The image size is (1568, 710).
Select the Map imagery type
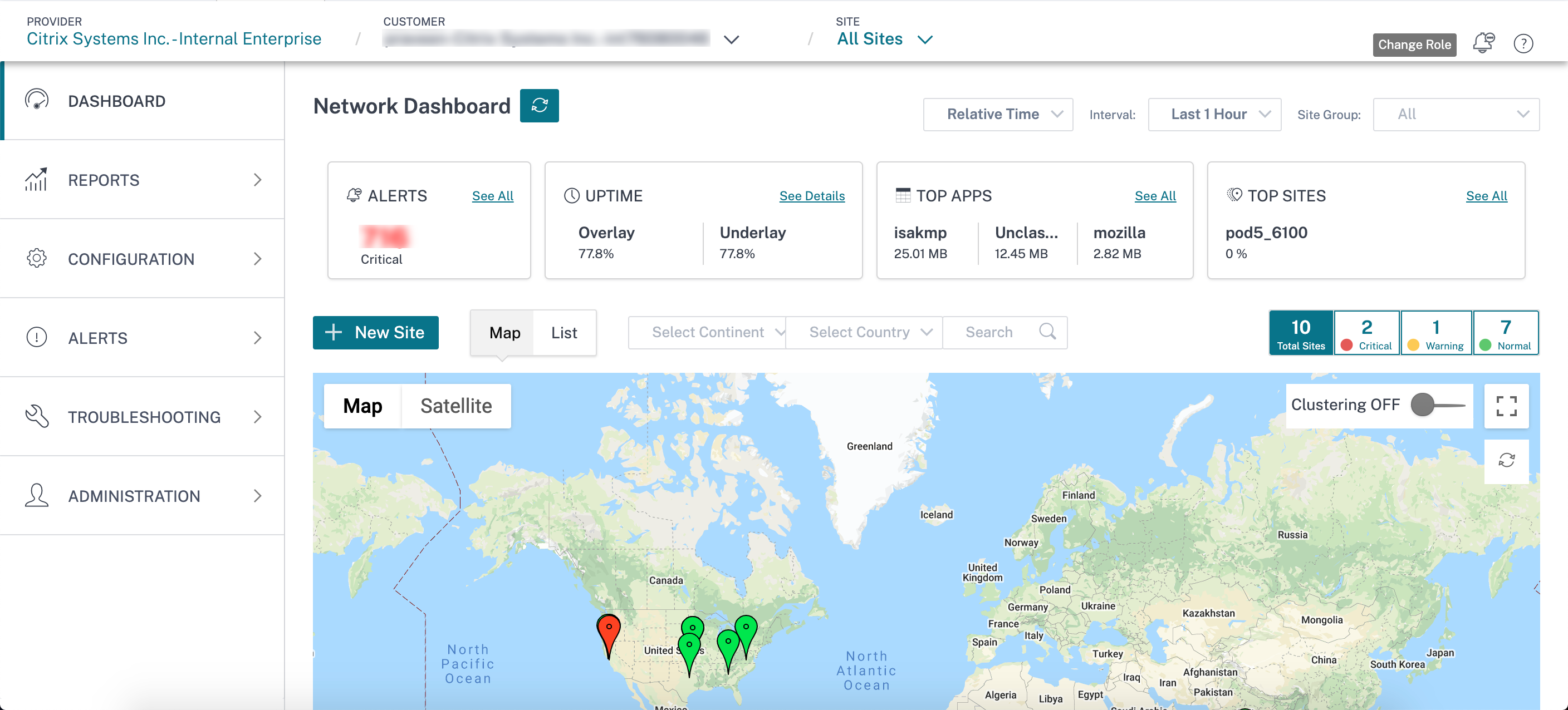click(362, 406)
